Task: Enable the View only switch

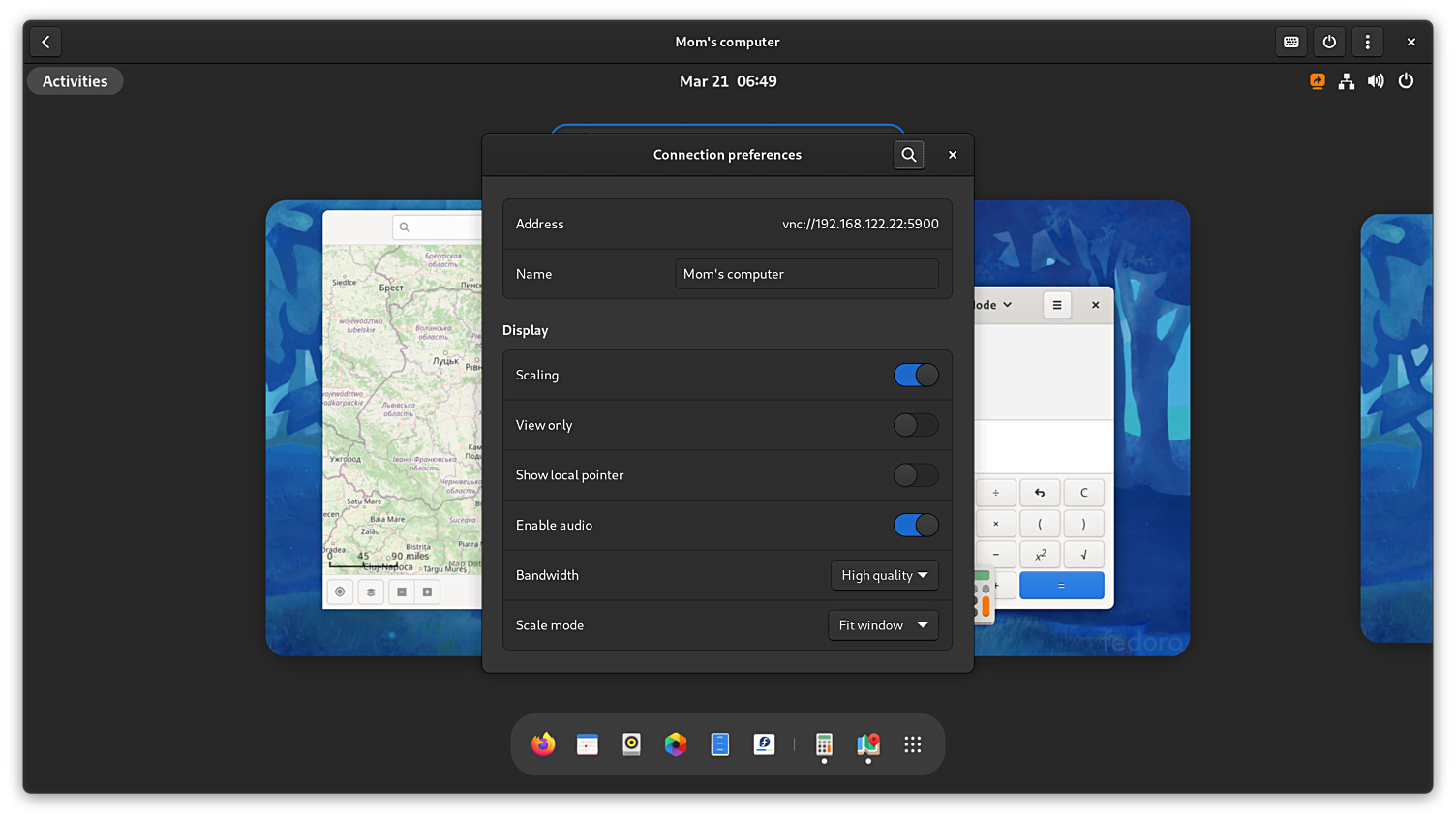Action: pyautogui.click(x=915, y=425)
